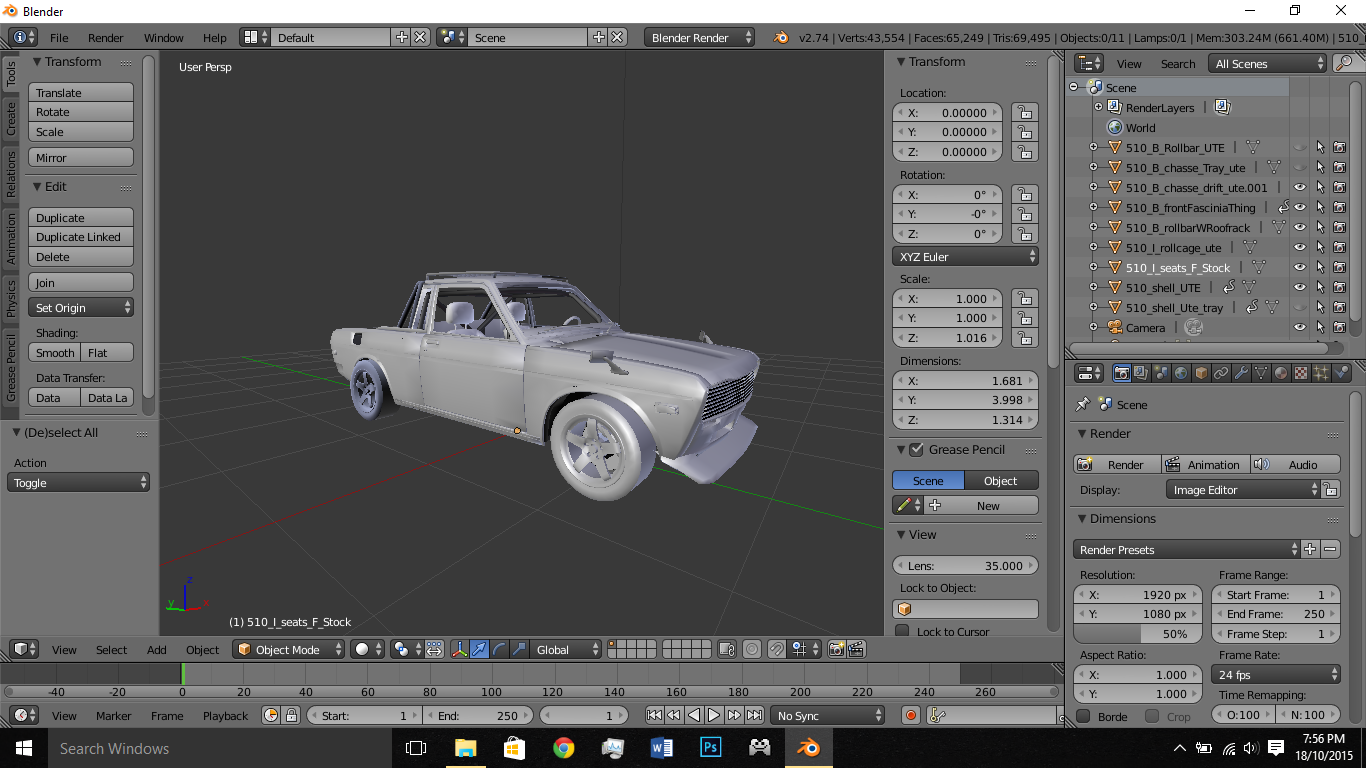This screenshot has width=1366, height=768.
Task: Click the OpenGL render active viewport camera icon
Action: click(x=836, y=649)
